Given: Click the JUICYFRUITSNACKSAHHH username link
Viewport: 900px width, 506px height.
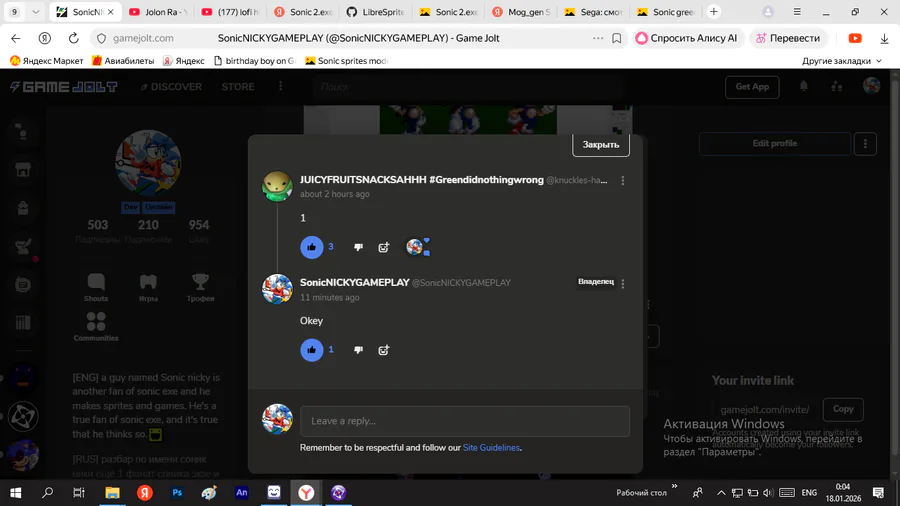Looking at the screenshot, I should click(422, 180).
